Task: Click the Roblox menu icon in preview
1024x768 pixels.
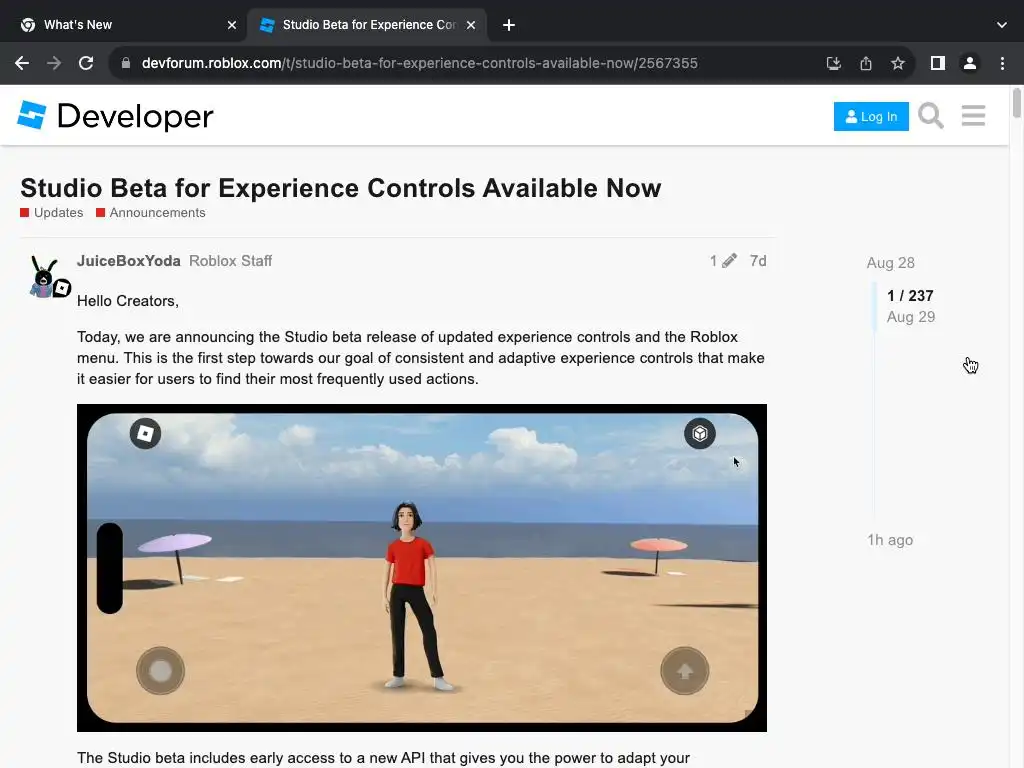Action: point(145,434)
